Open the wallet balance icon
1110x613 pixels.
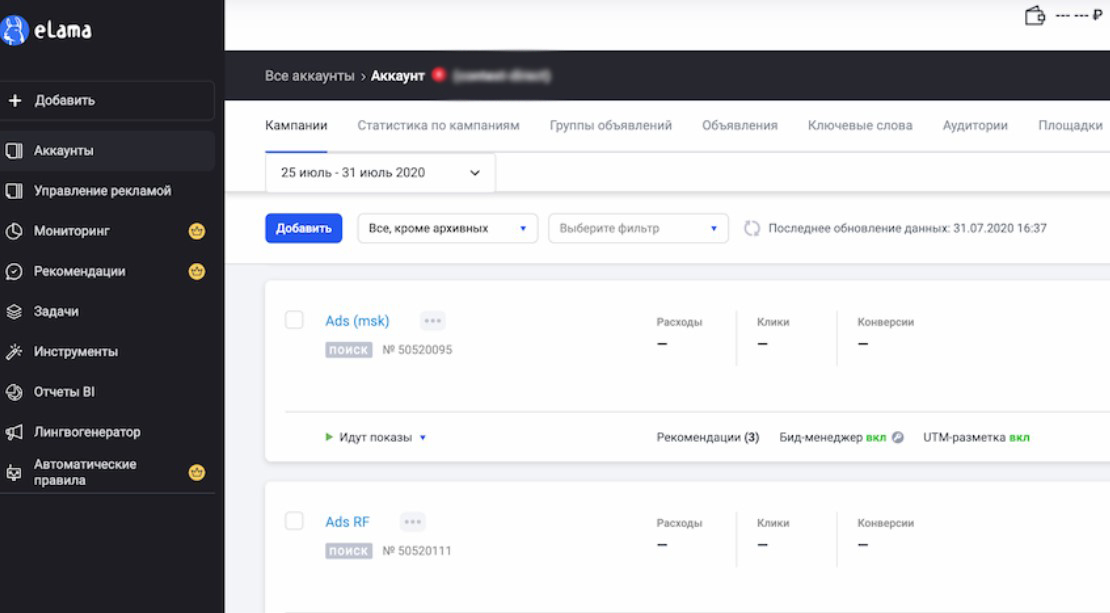[1035, 16]
